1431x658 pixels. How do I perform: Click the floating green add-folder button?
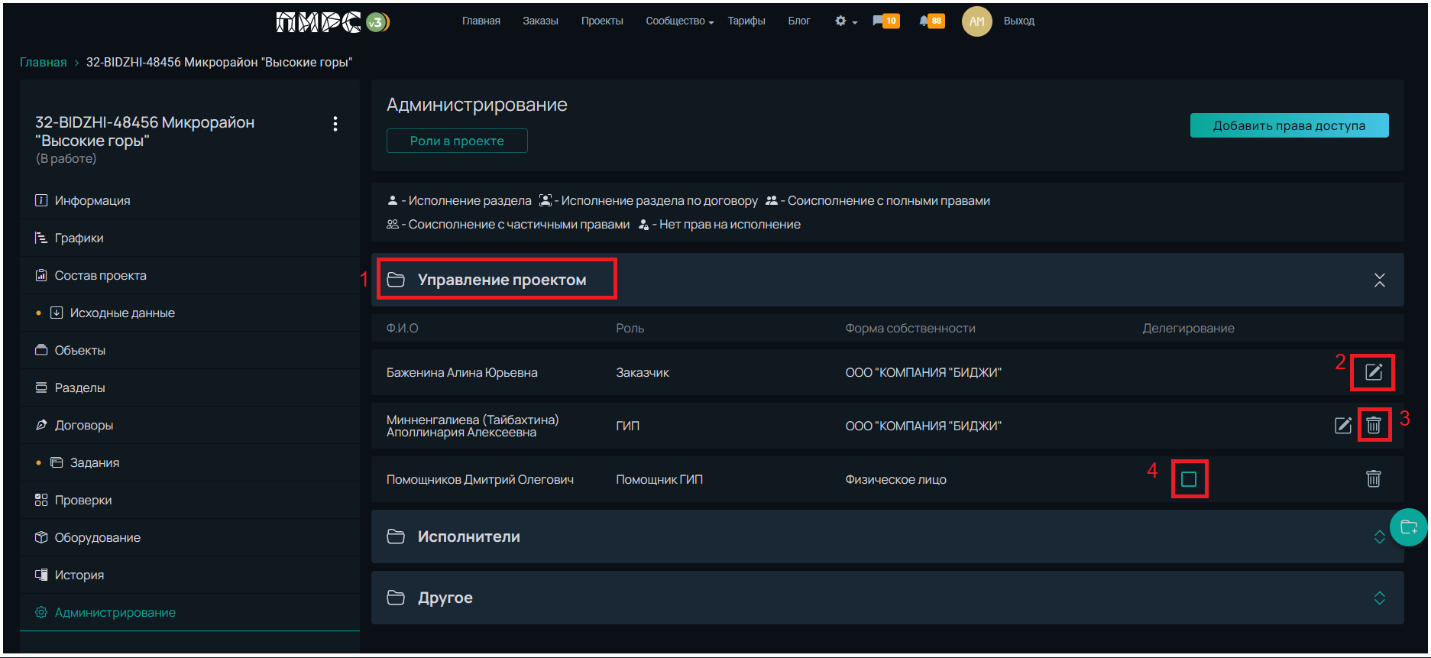(x=1408, y=527)
